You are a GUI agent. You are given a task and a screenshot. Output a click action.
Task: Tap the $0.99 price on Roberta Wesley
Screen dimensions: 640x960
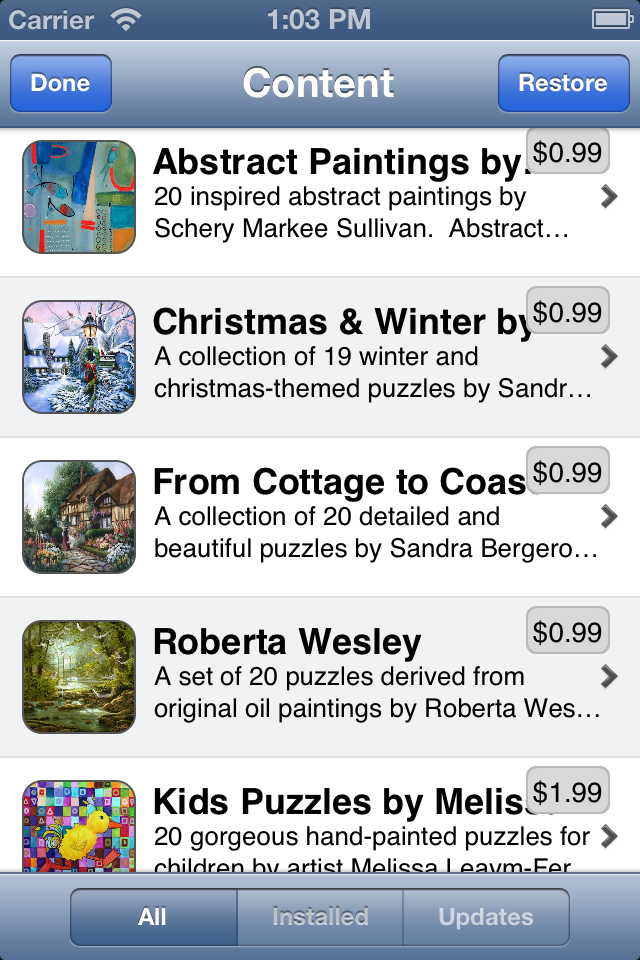[x=567, y=632]
